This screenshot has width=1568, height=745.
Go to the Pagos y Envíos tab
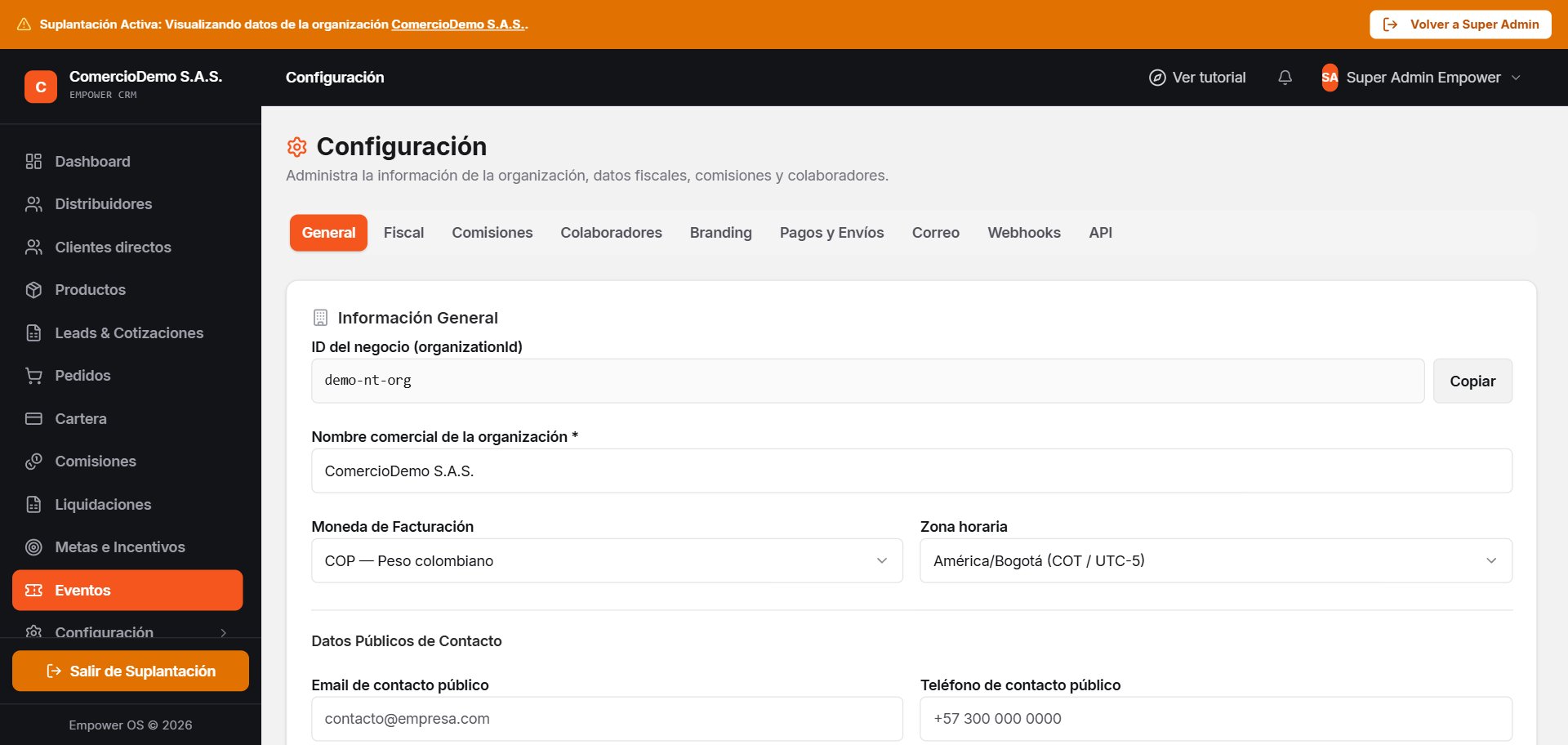click(x=831, y=233)
